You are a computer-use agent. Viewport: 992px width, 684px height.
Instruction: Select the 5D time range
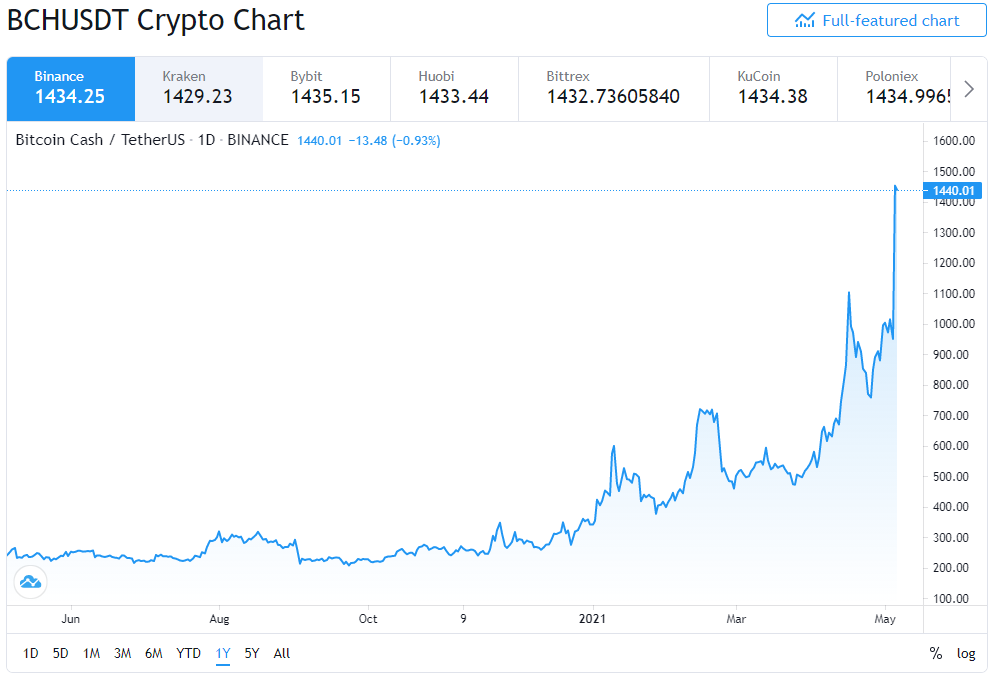coord(61,654)
